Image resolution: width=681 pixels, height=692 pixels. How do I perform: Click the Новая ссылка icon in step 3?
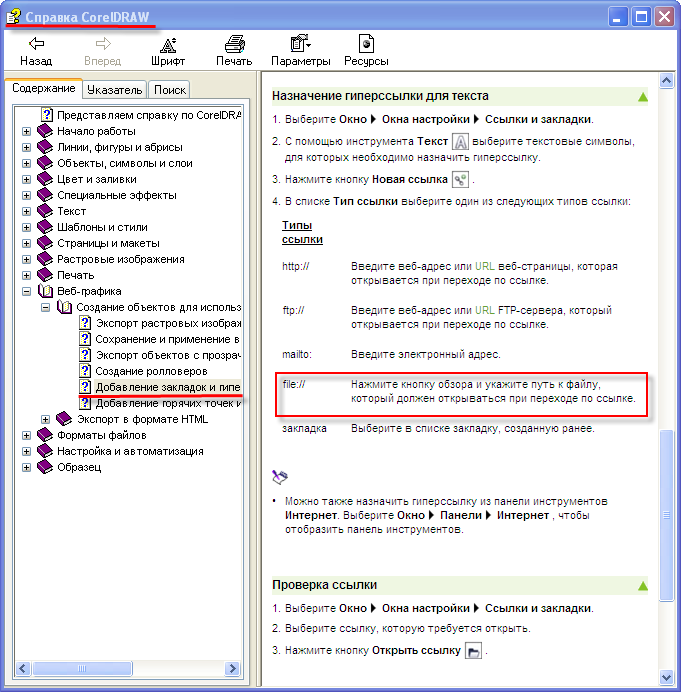coord(460,180)
